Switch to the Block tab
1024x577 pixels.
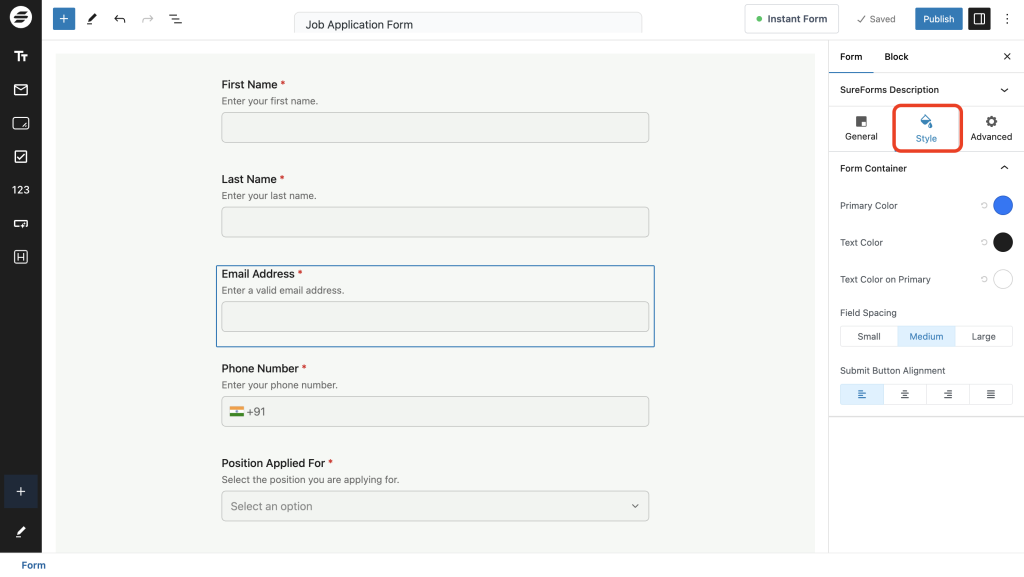pyautogui.click(x=896, y=57)
